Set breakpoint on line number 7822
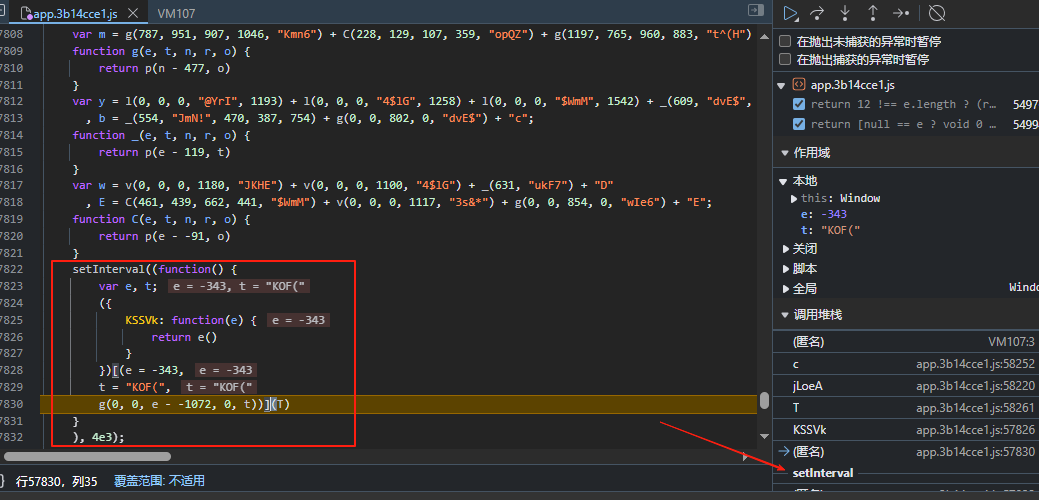 [x=13, y=270]
